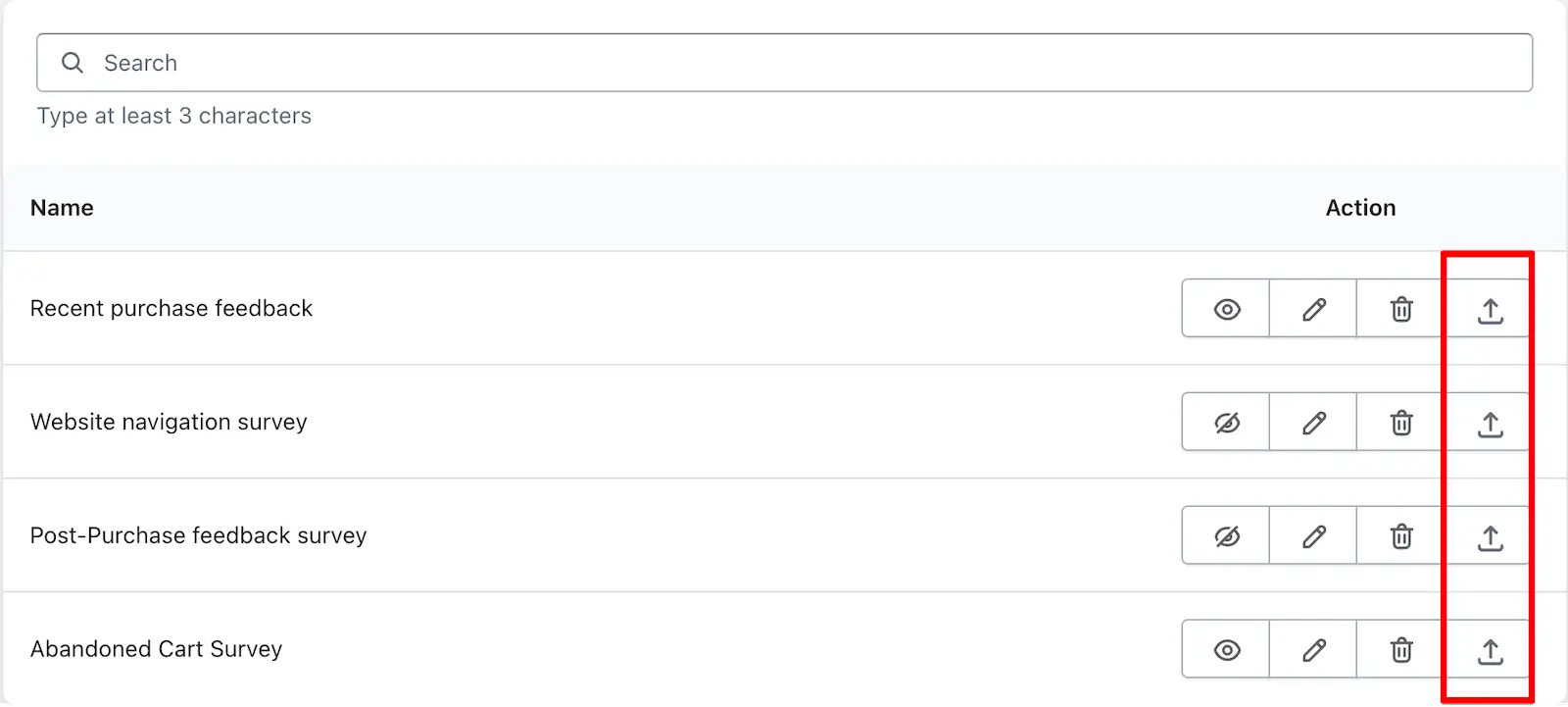Show the Website navigation survey

[x=1226, y=423]
